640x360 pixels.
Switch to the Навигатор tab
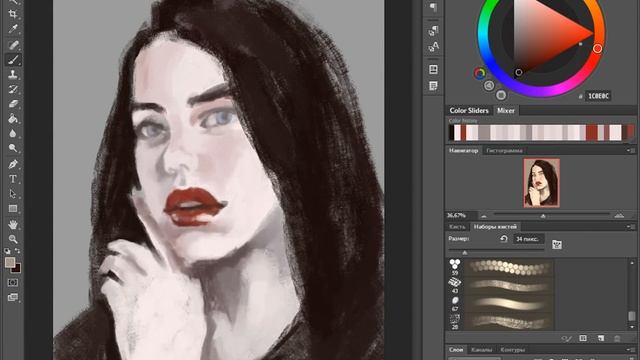point(463,151)
